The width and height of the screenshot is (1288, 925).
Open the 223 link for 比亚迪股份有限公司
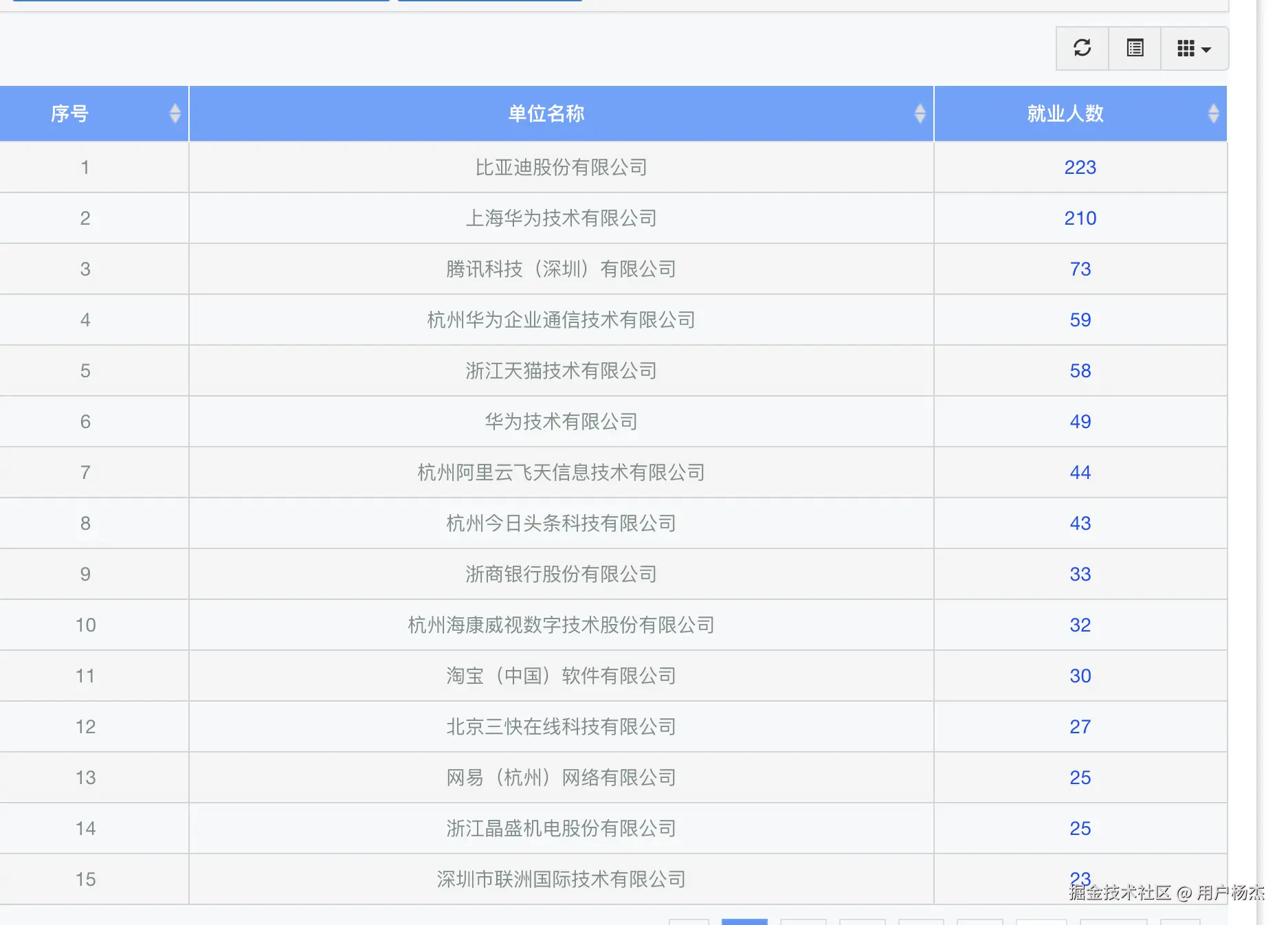tap(1080, 167)
